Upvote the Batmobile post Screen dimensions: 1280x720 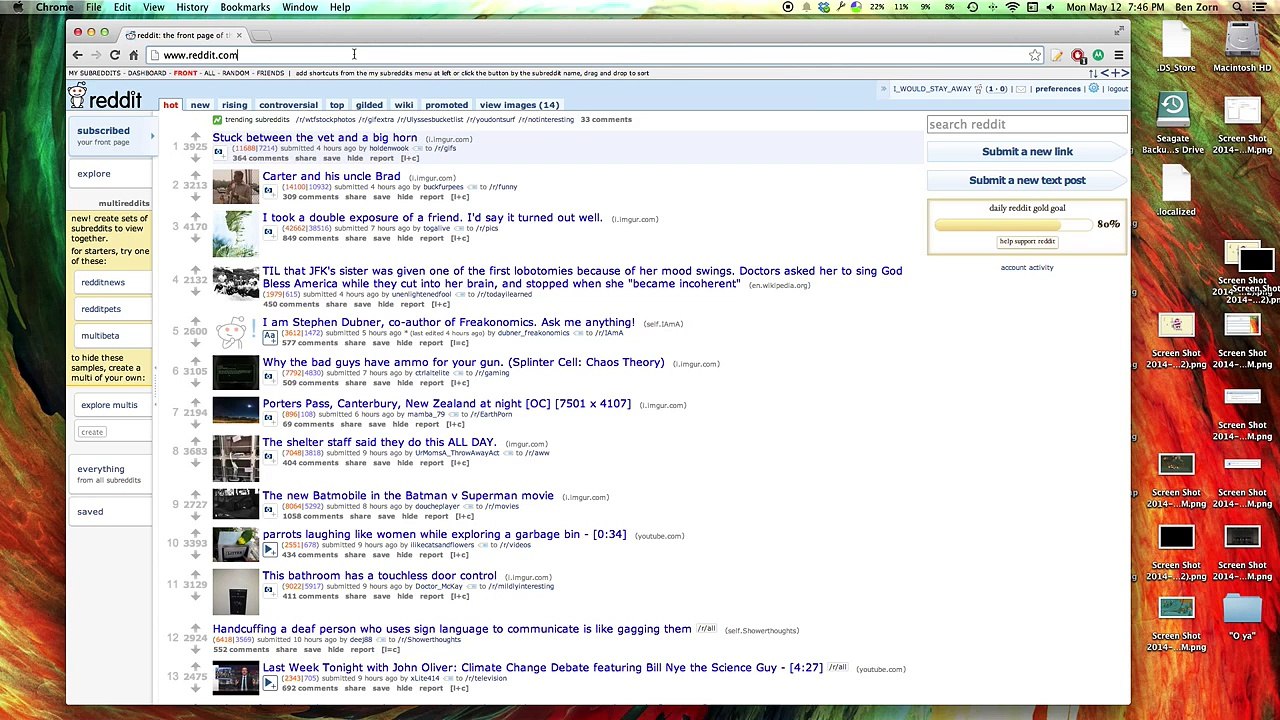[x=195, y=494]
